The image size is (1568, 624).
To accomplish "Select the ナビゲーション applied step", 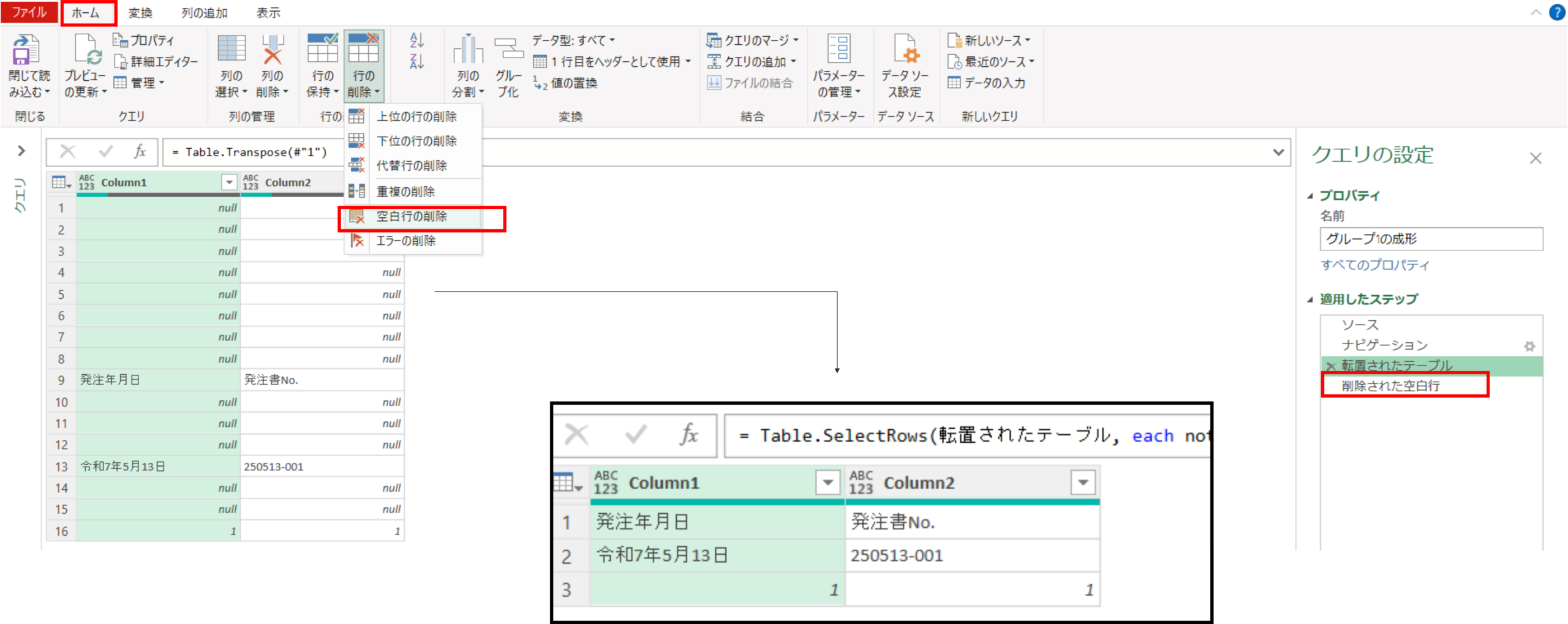I will (1431, 345).
